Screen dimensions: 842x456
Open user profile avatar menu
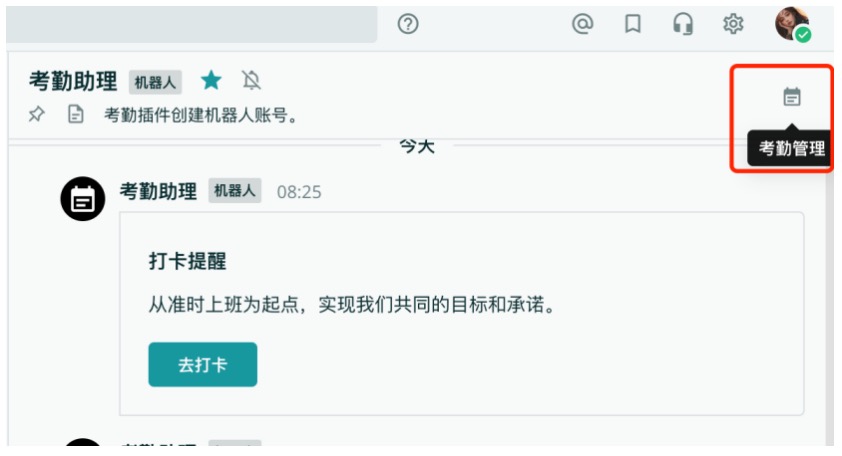(x=793, y=24)
